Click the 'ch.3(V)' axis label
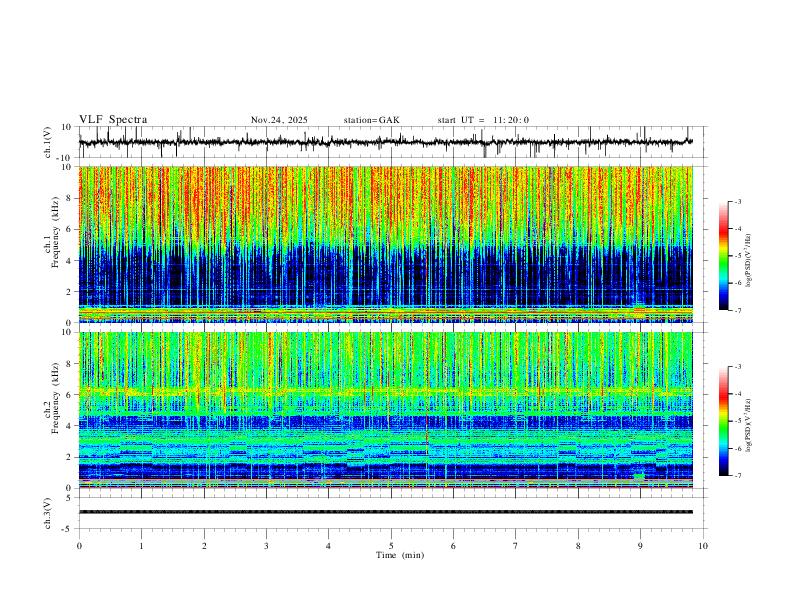Image resolution: width=792 pixels, height=612 pixels. click(48, 513)
